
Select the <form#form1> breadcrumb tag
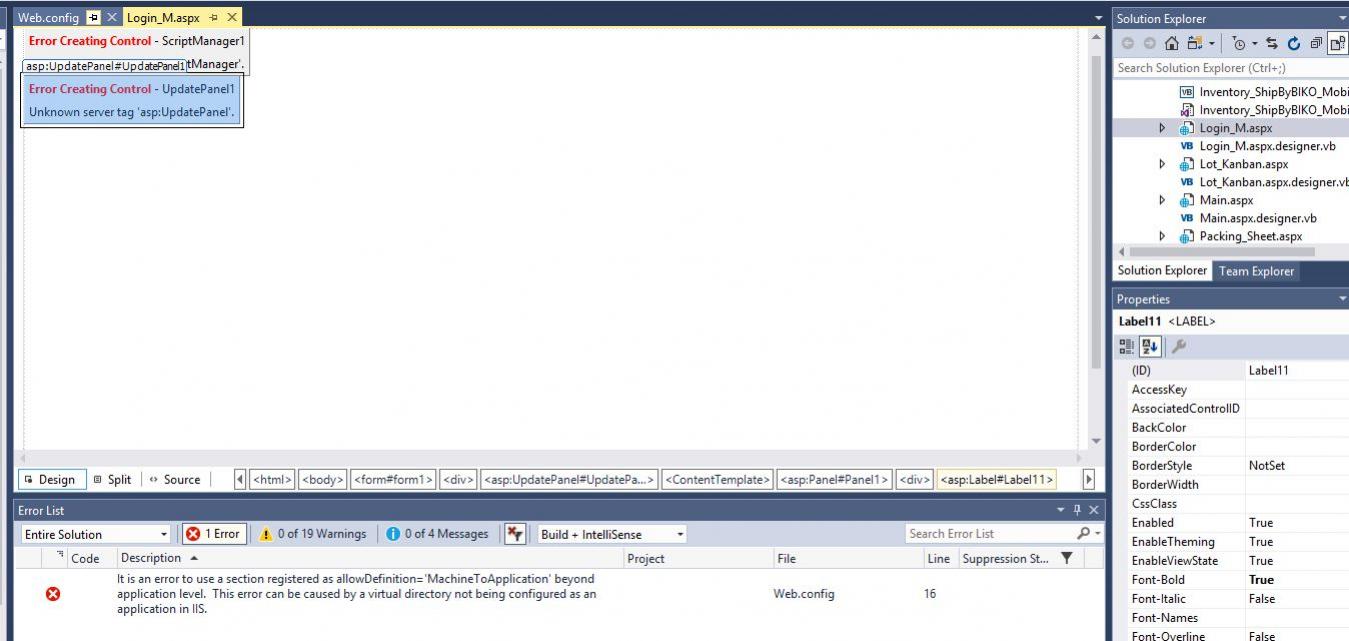[393, 480]
